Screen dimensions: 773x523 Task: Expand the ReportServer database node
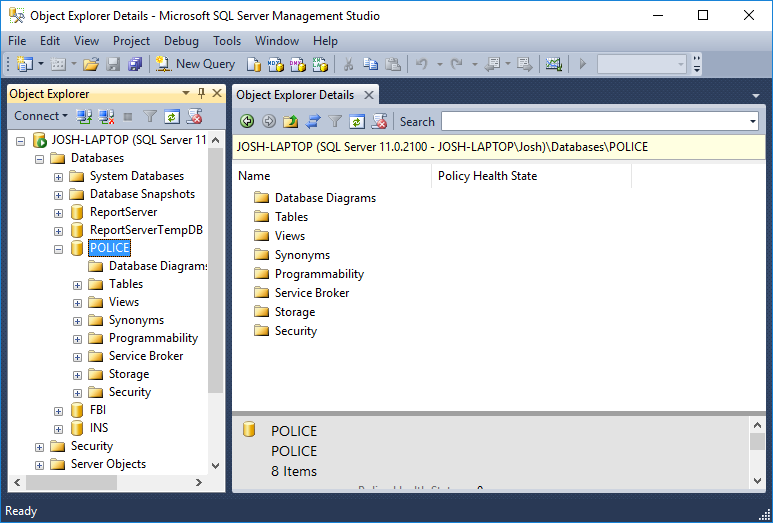[x=59, y=213]
